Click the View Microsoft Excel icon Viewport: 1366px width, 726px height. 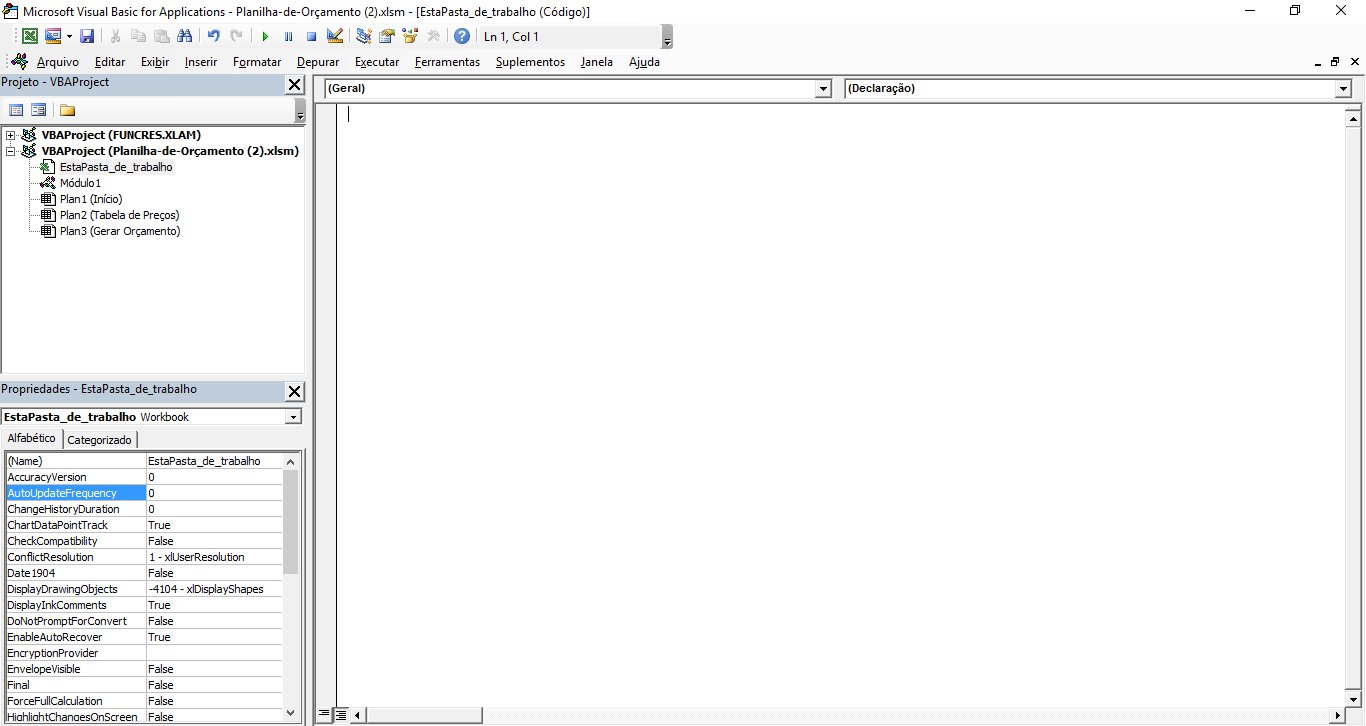click(x=30, y=36)
